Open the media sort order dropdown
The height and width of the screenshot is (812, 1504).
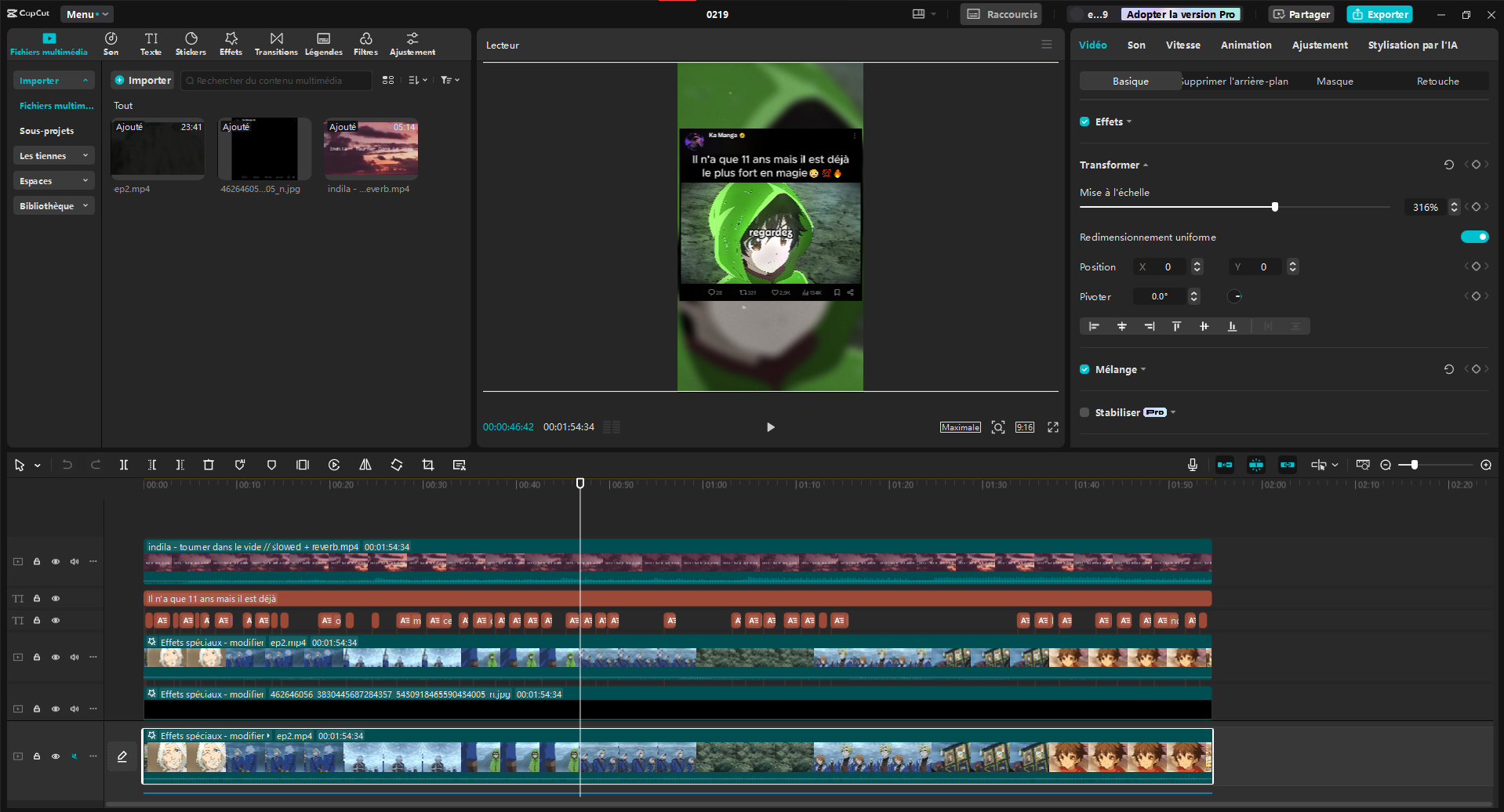pyautogui.click(x=418, y=80)
